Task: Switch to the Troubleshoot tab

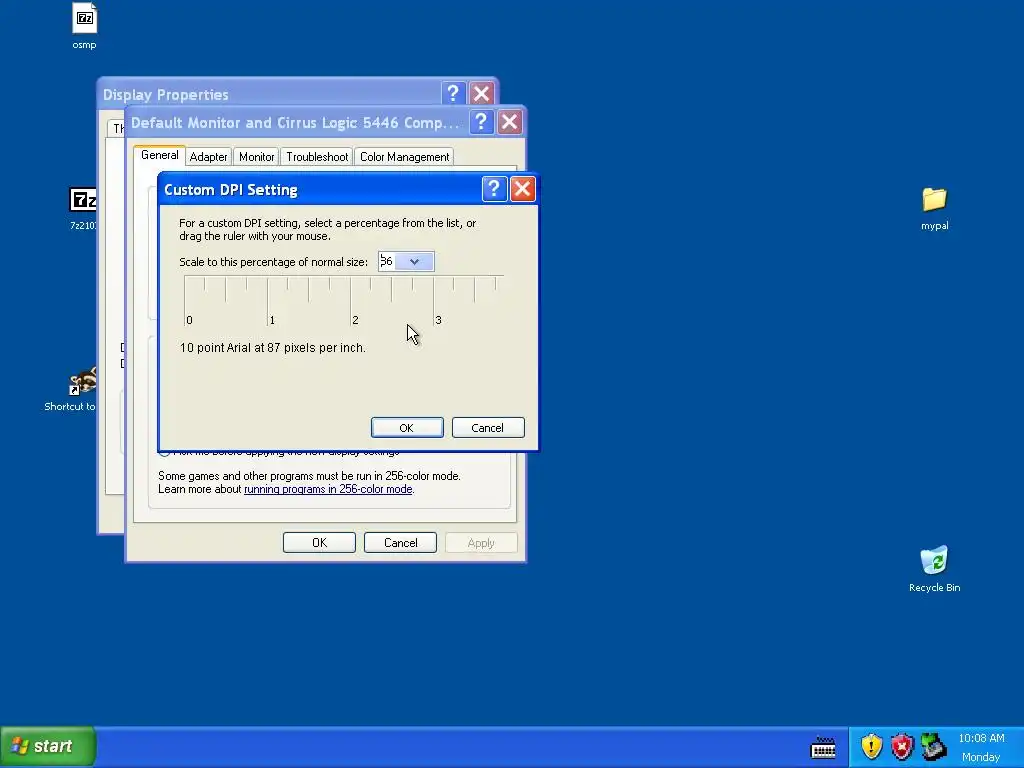Action: pyautogui.click(x=317, y=157)
